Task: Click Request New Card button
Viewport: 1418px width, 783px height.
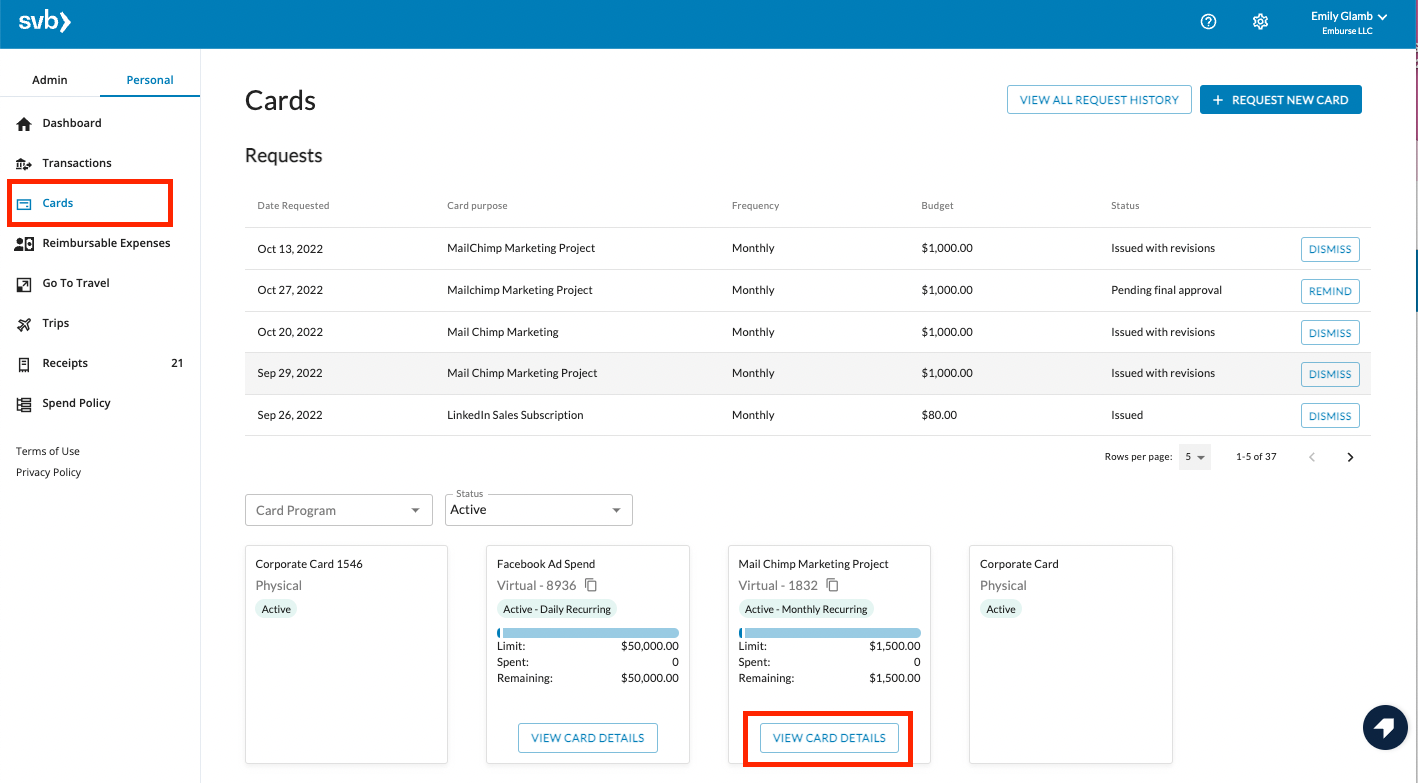Action: (1281, 100)
